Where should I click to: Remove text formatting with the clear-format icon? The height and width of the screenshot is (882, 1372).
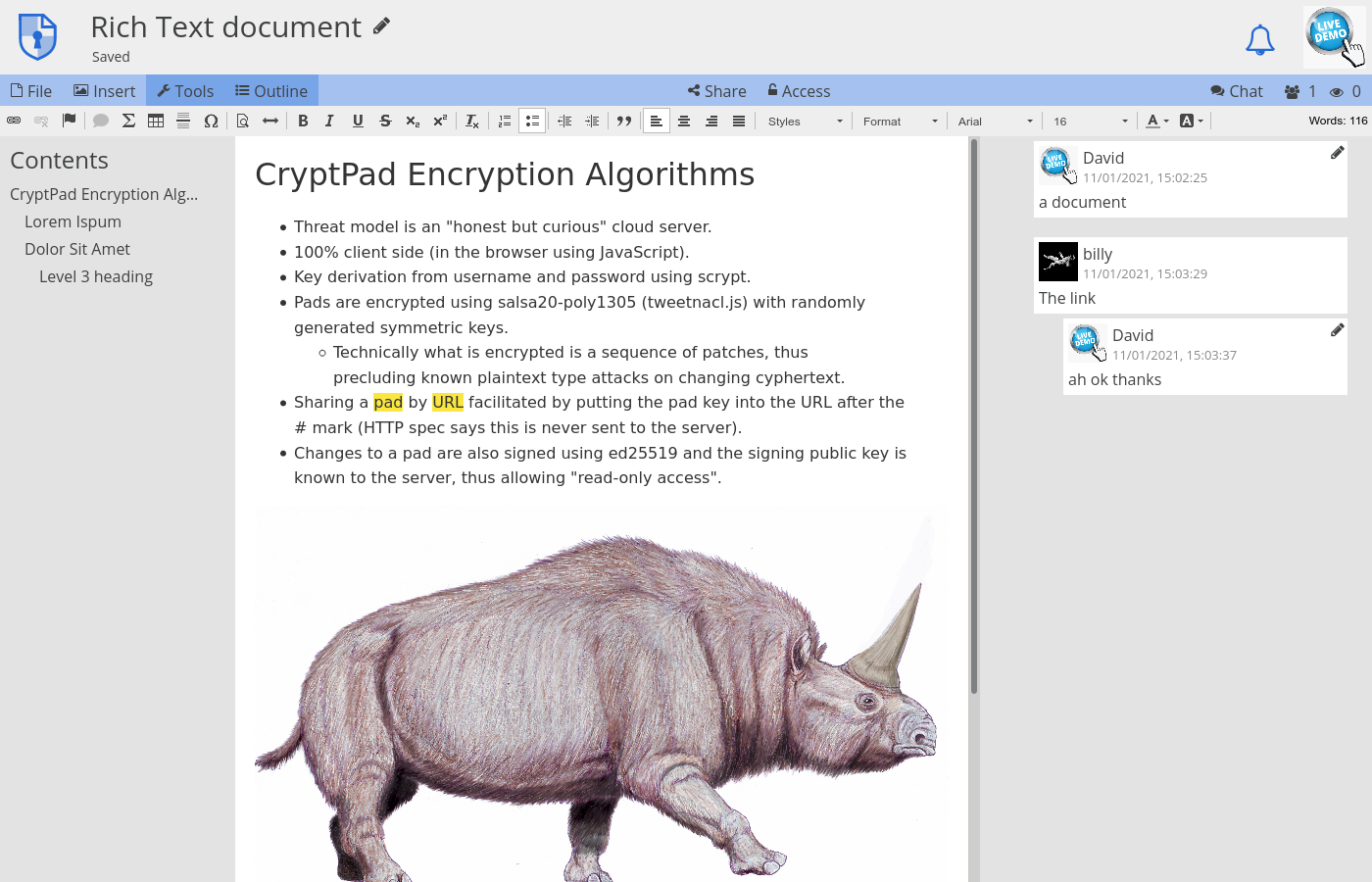pyautogui.click(x=471, y=121)
